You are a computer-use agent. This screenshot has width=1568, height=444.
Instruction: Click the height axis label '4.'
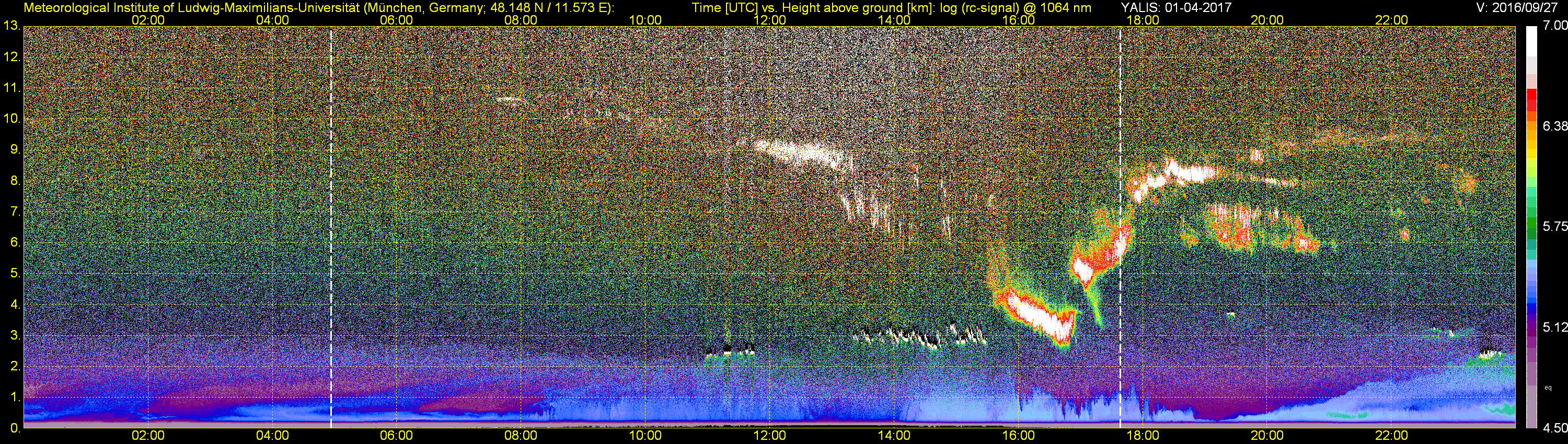[15, 305]
